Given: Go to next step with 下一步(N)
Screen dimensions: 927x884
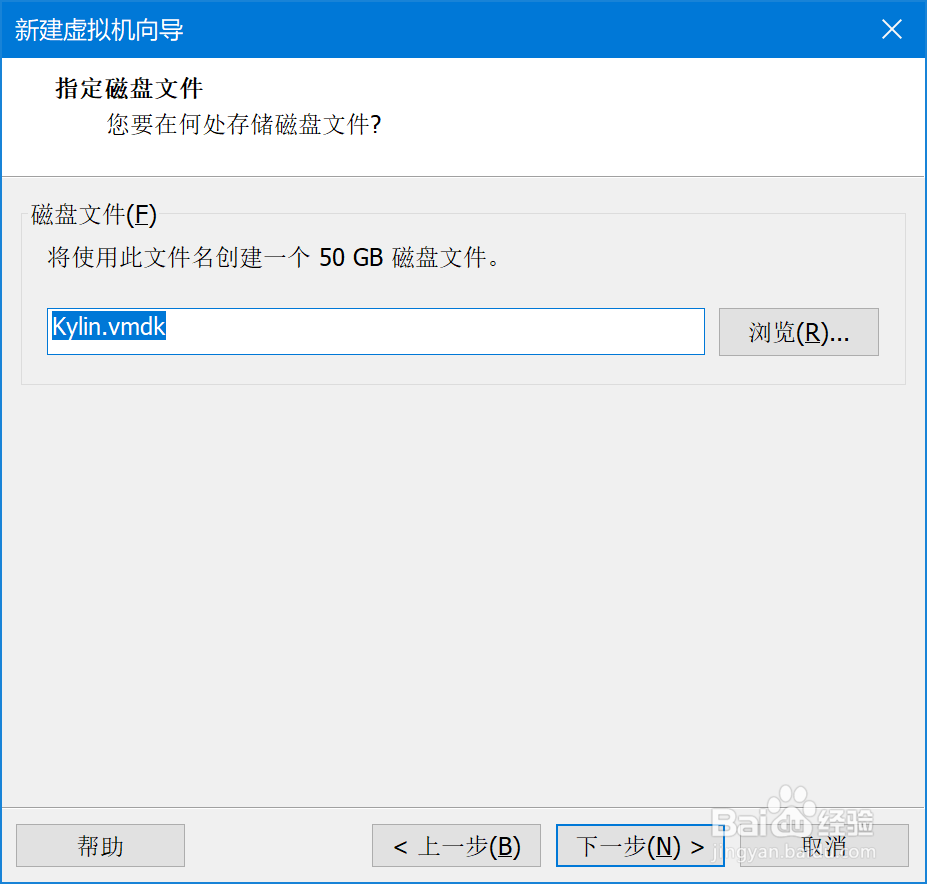Looking at the screenshot, I should coord(640,846).
